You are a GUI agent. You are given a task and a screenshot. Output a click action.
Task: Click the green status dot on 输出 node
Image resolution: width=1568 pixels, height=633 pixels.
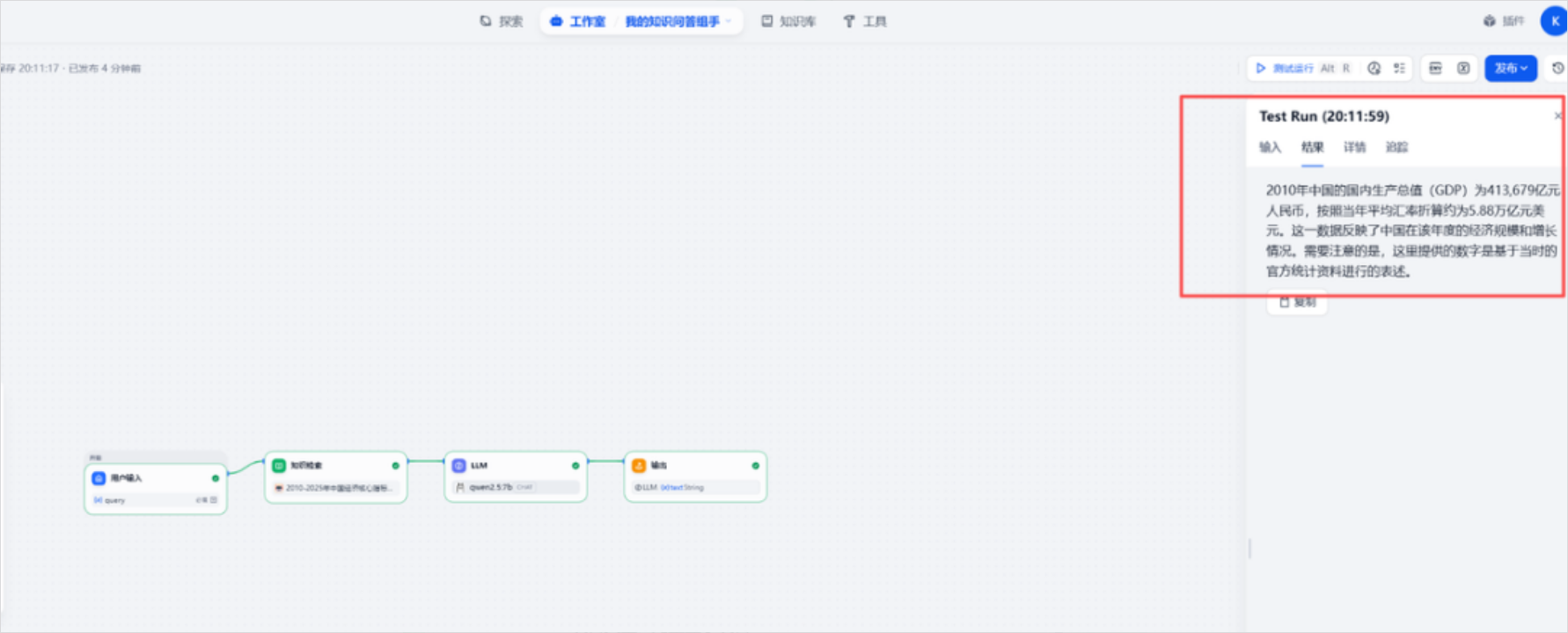tap(755, 466)
